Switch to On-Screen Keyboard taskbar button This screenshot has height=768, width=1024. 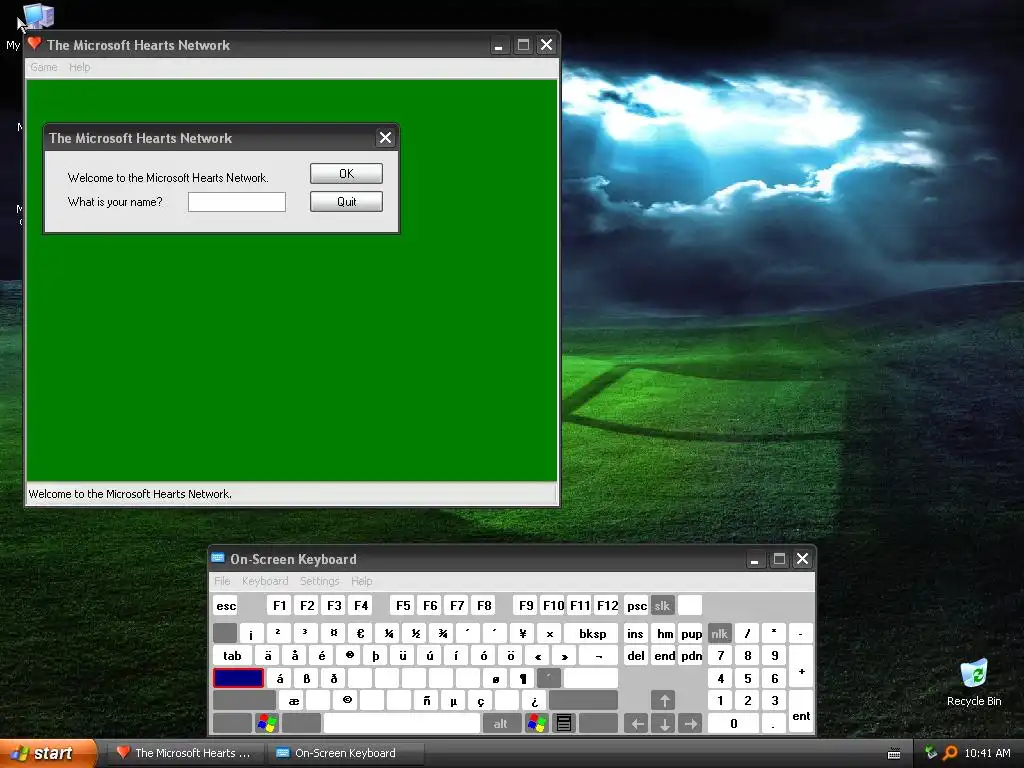pyautogui.click(x=345, y=753)
